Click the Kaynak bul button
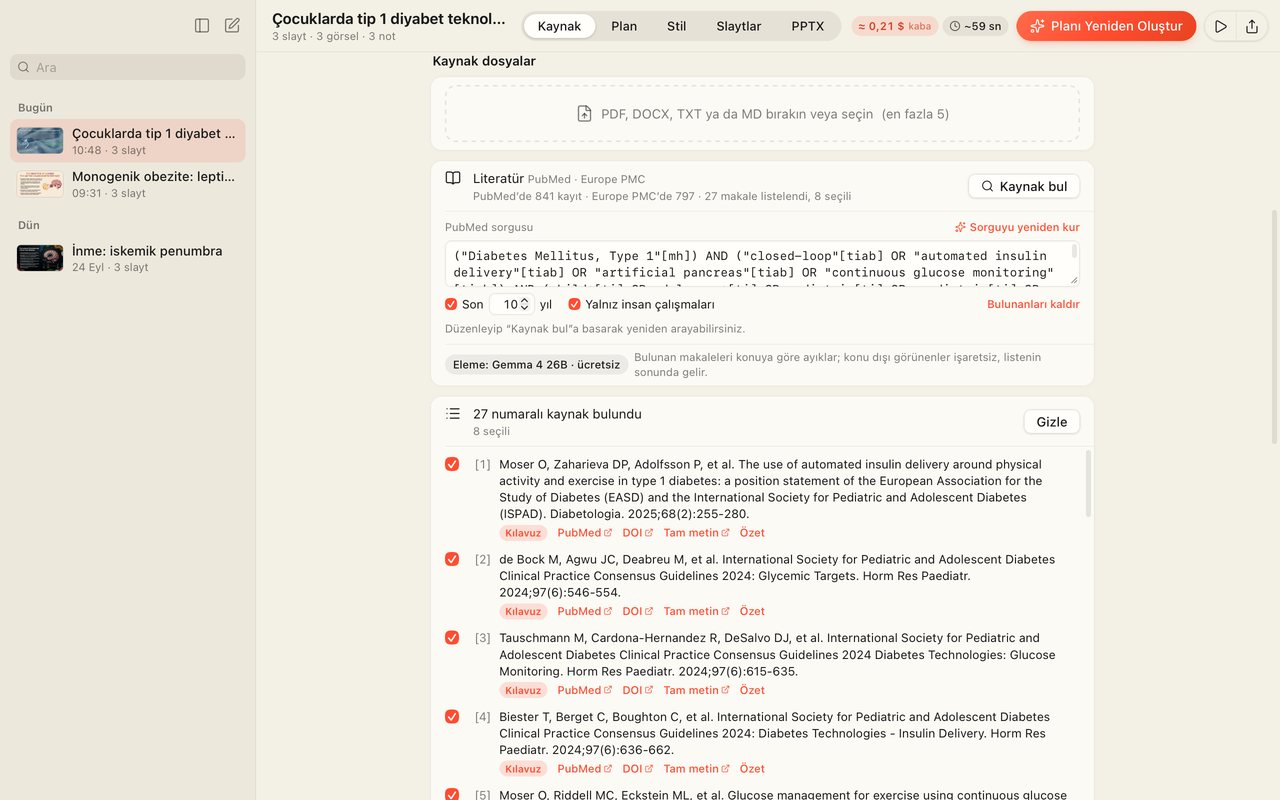 (1024, 186)
